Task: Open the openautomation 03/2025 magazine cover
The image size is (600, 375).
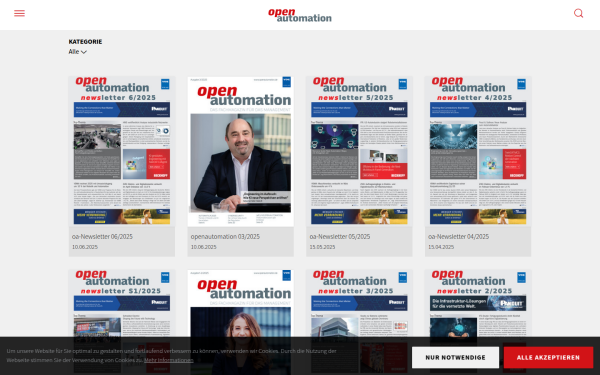Action: pyautogui.click(x=241, y=151)
